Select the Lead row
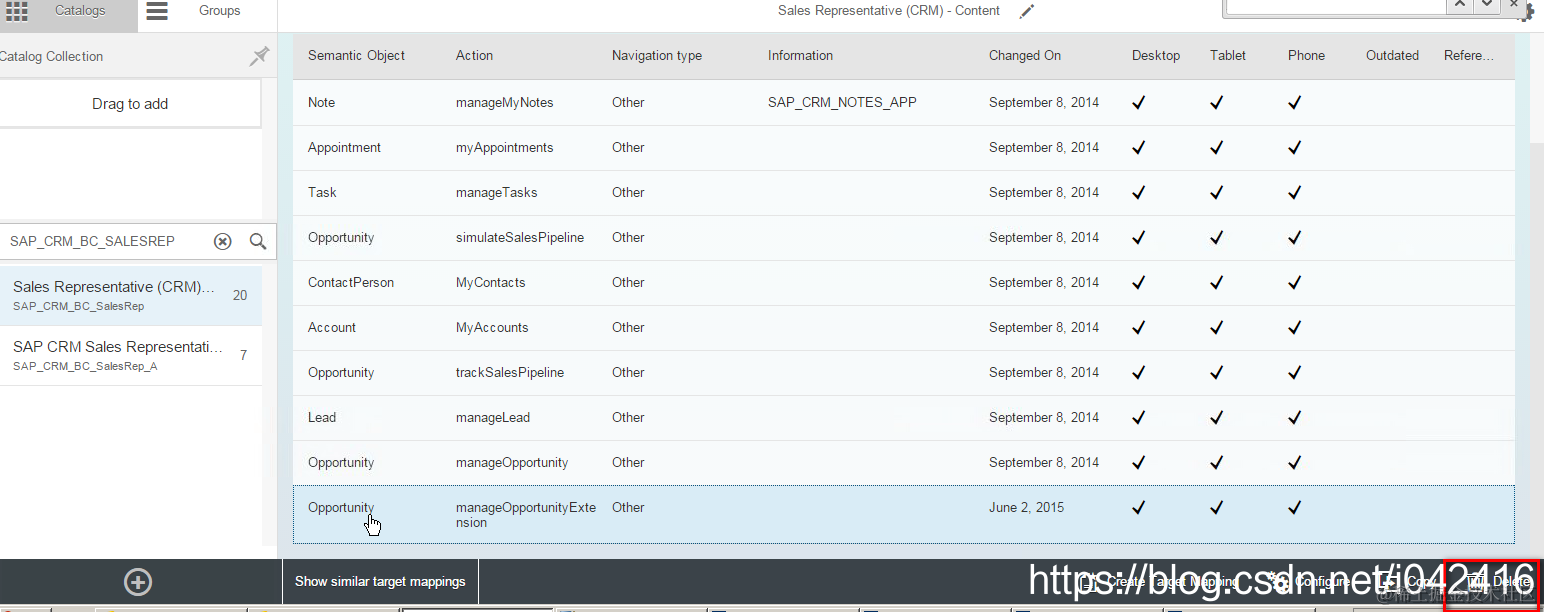This screenshot has width=1544, height=612. [904, 417]
